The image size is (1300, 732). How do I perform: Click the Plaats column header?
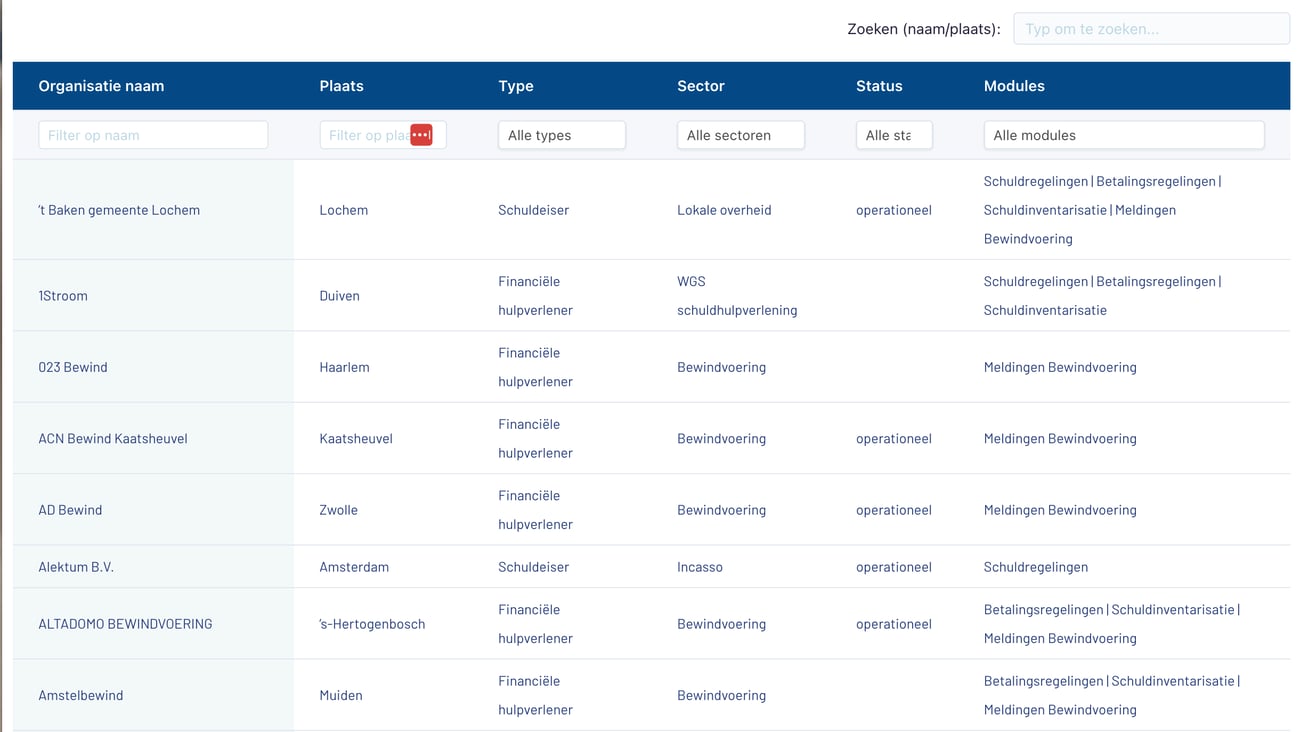coord(341,86)
